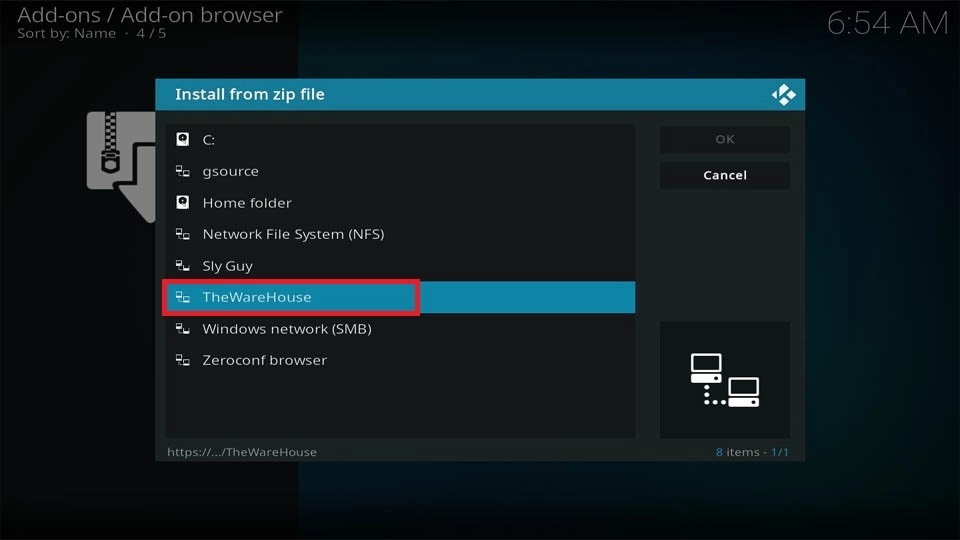Click the https://.../TheWareHouse path text
Image resolution: width=960 pixels, height=540 pixels.
[x=242, y=452]
